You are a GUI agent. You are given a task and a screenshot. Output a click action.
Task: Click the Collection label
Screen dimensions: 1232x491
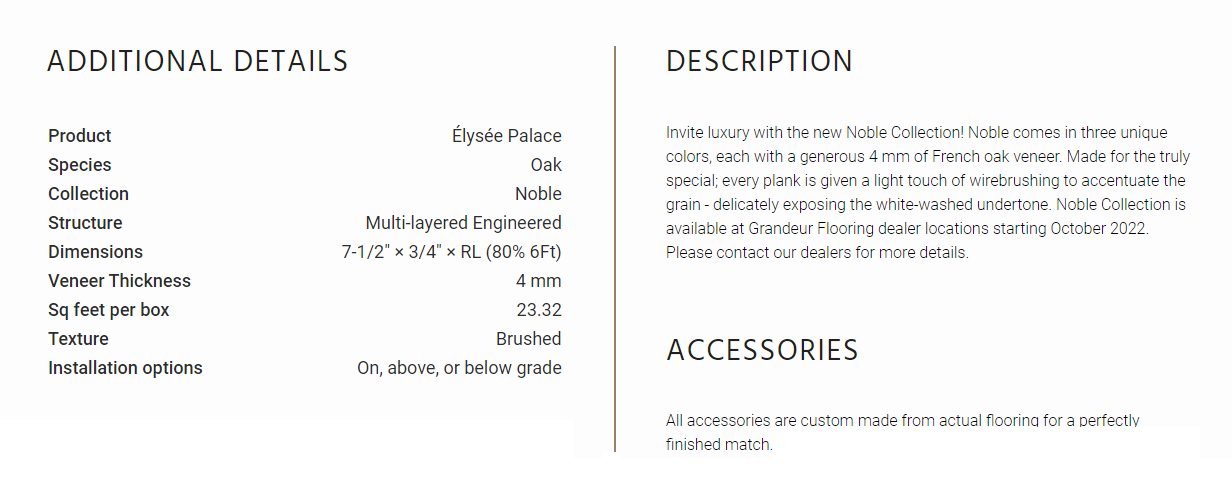(88, 194)
